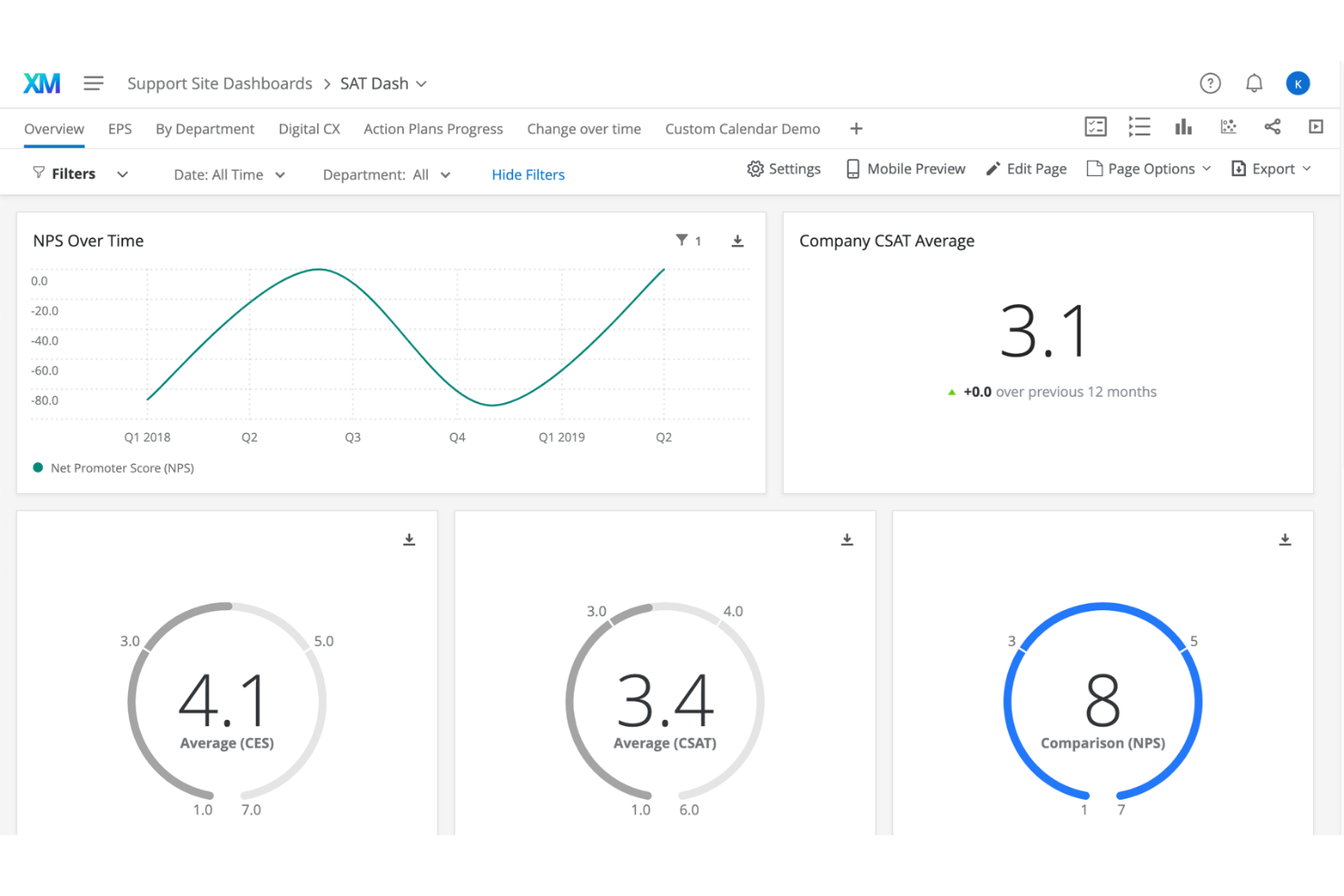Click the Edit Page button
Screen dimensions: 1344x896
click(x=1026, y=169)
